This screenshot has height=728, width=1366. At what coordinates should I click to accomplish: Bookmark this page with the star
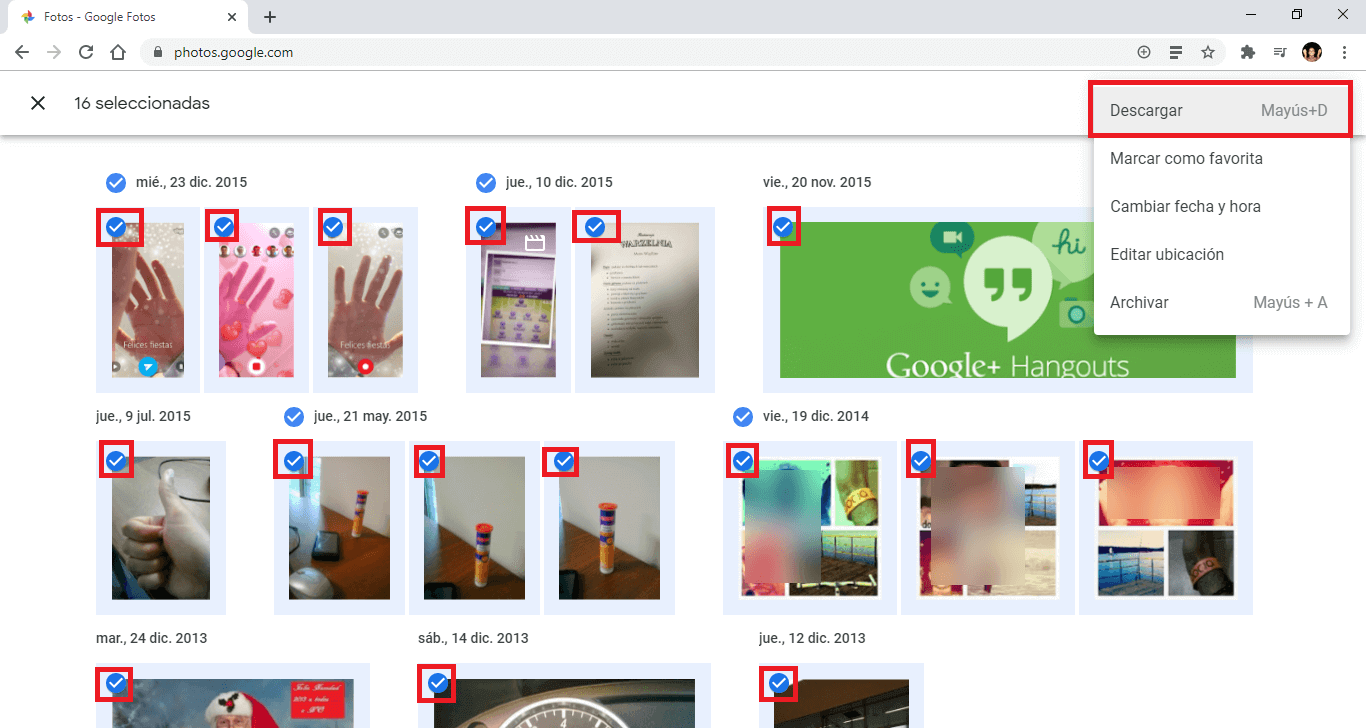pyautogui.click(x=1208, y=52)
